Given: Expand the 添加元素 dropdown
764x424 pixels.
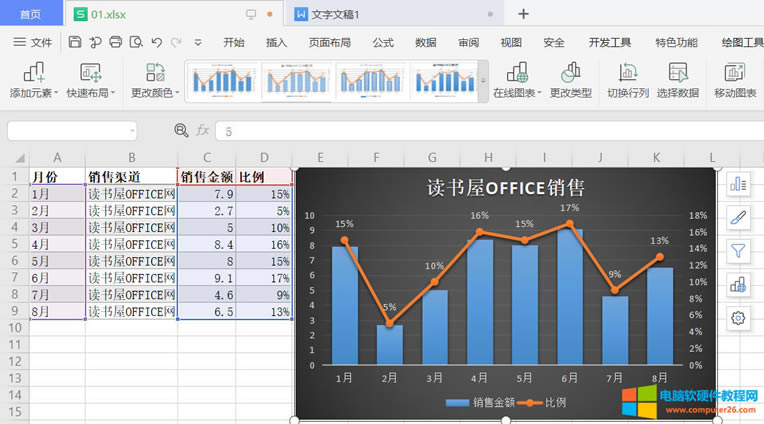Looking at the screenshot, I should pos(34,92).
